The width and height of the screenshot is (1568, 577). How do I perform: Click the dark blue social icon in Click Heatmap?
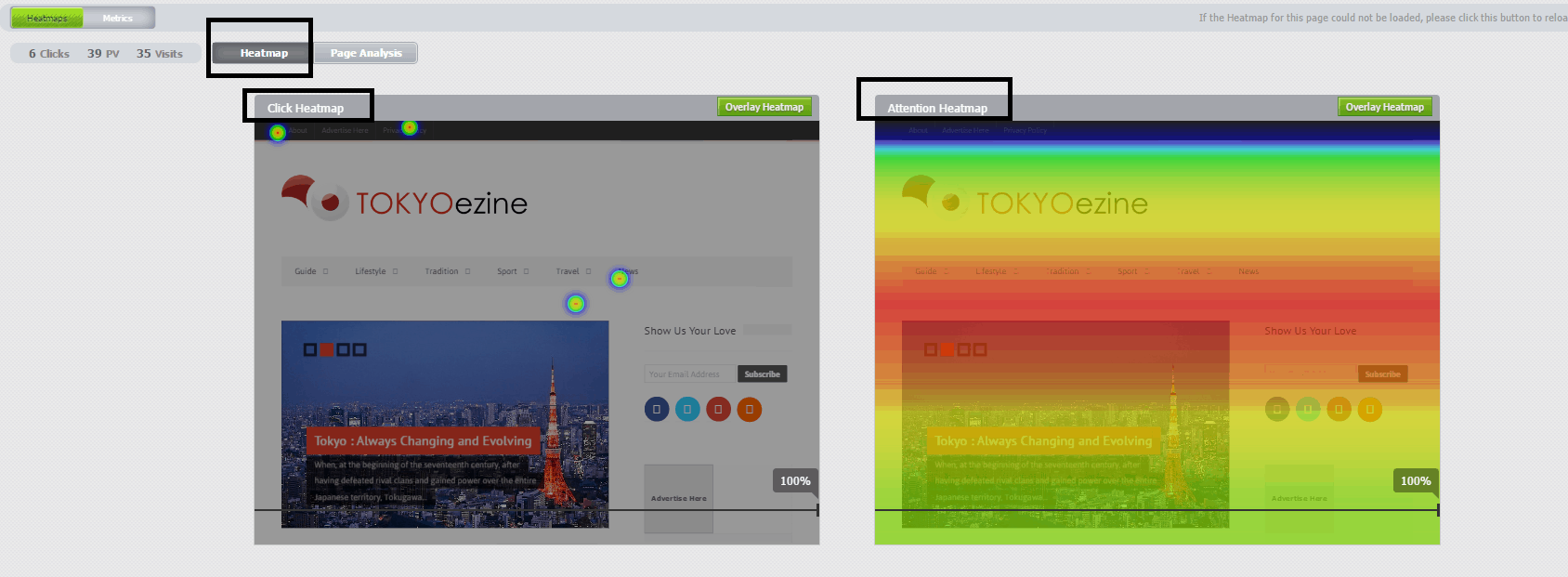pyautogui.click(x=657, y=409)
